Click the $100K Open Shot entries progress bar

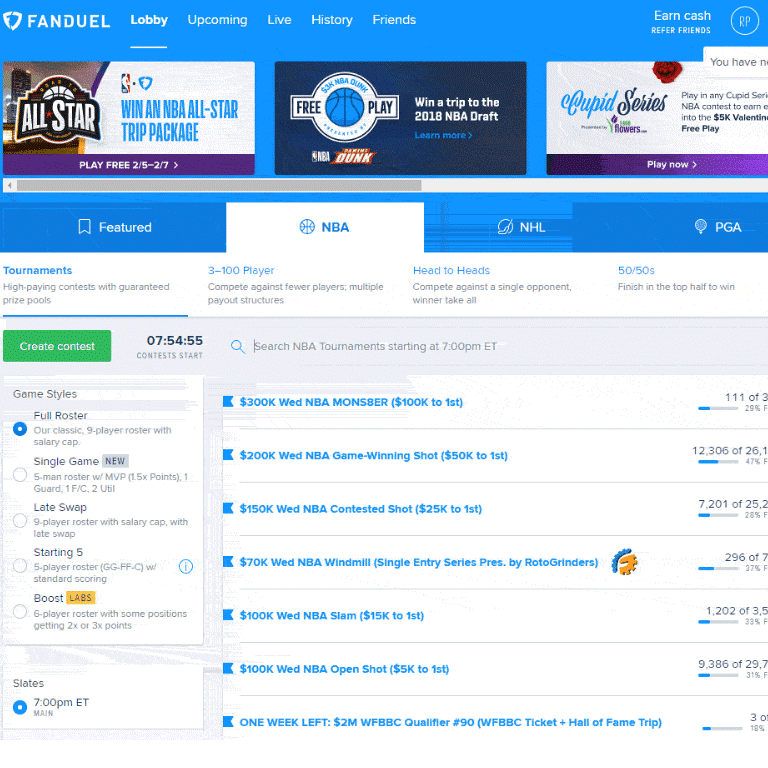pos(718,675)
